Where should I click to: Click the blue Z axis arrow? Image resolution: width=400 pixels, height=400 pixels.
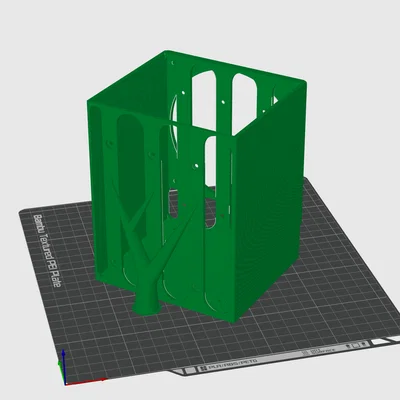pyautogui.click(x=64, y=366)
